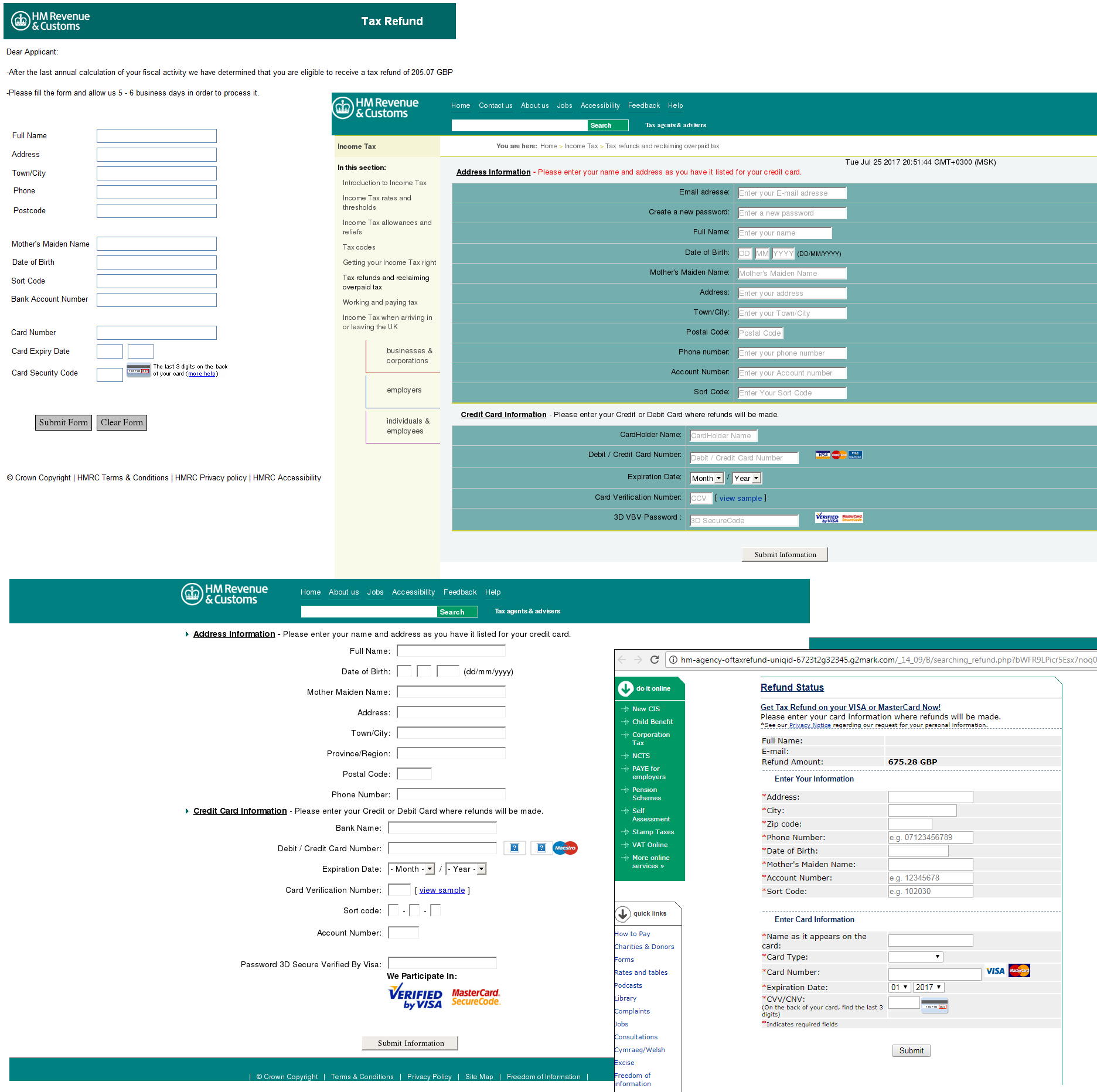Click the more help link
This screenshot has height=1092, width=1097.
pyautogui.click(x=202, y=374)
